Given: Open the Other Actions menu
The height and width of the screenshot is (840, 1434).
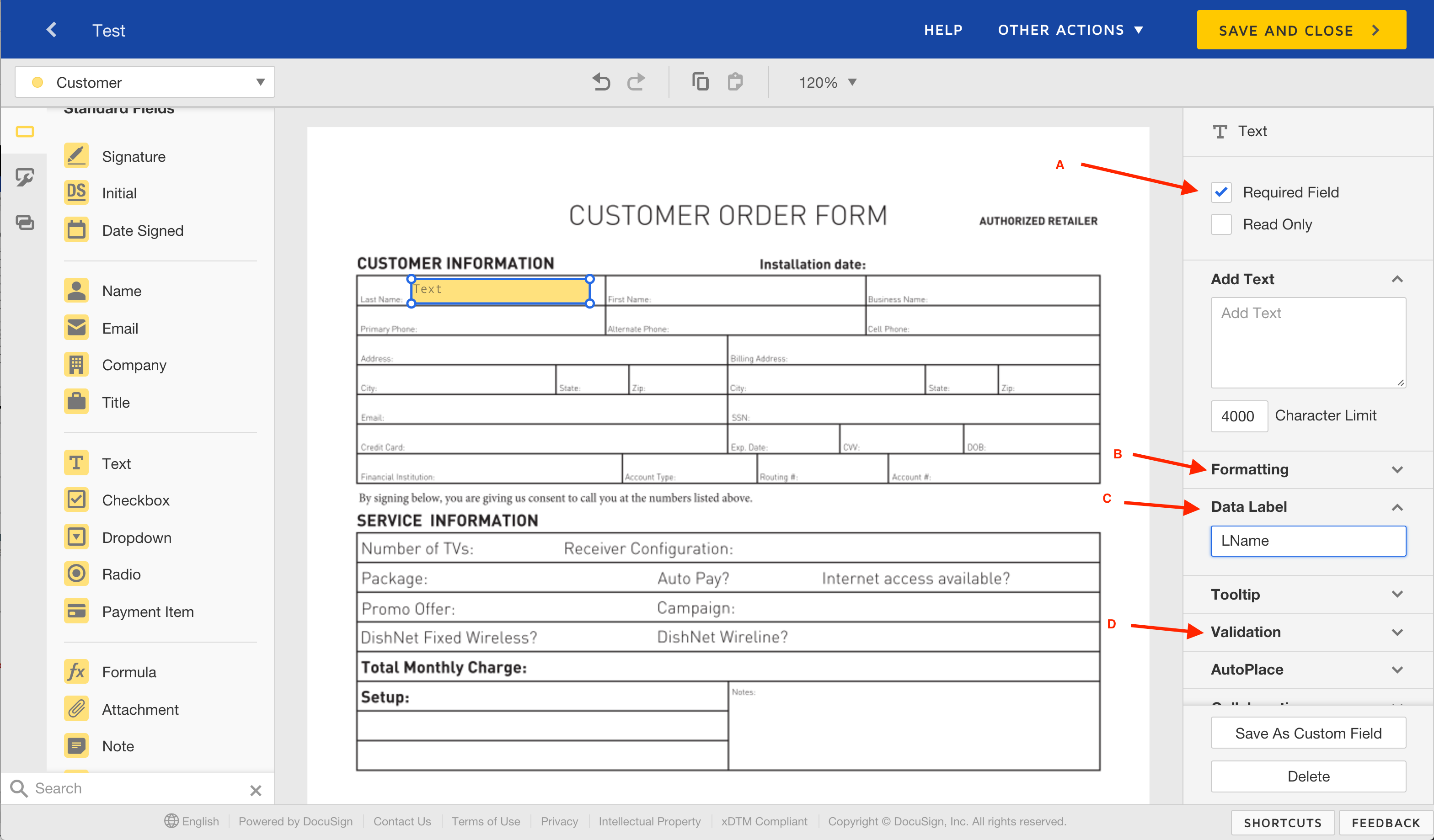Looking at the screenshot, I should (x=1070, y=30).
